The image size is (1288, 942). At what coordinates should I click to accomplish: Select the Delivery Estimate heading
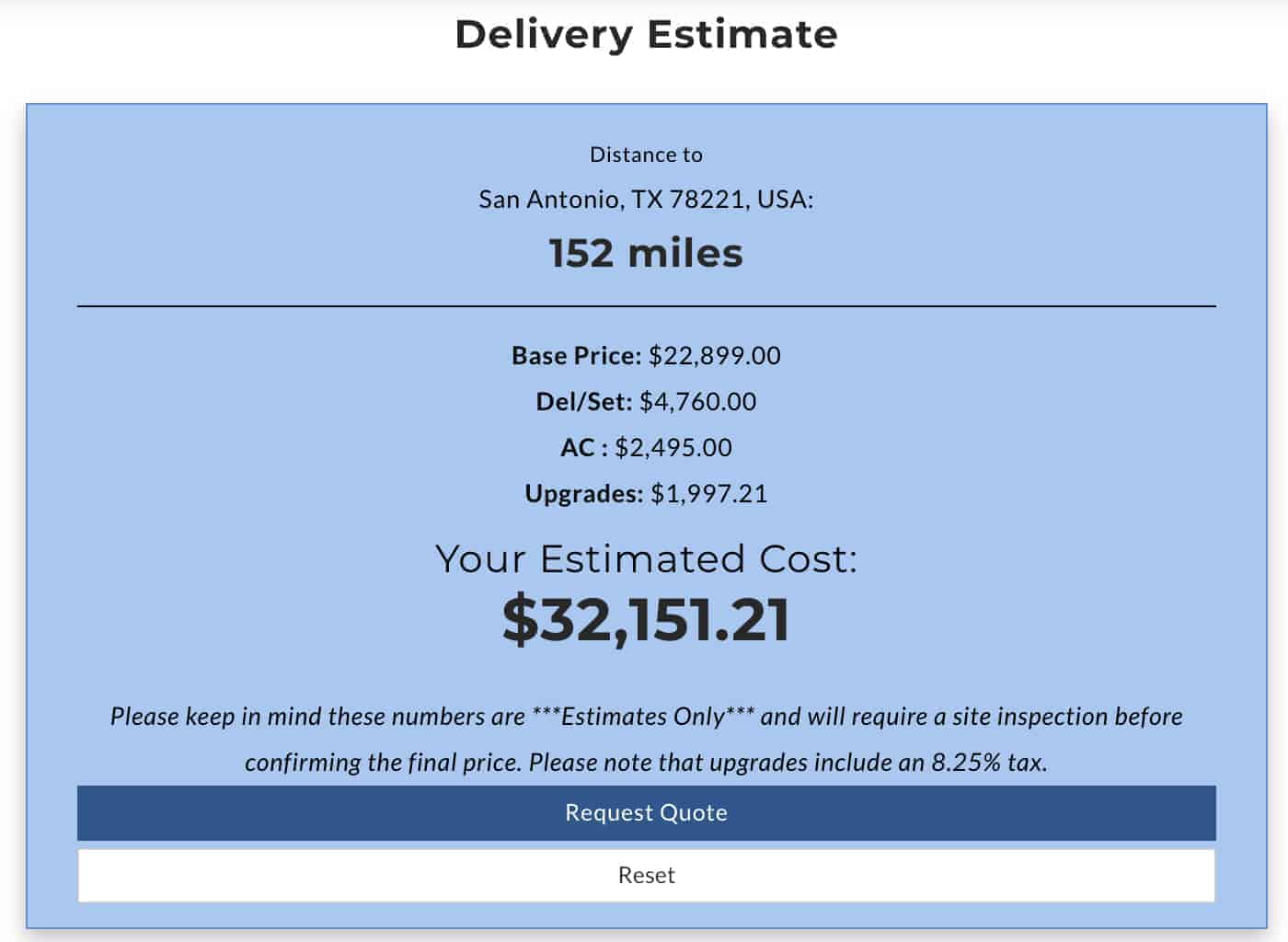[x=646, y=34]
